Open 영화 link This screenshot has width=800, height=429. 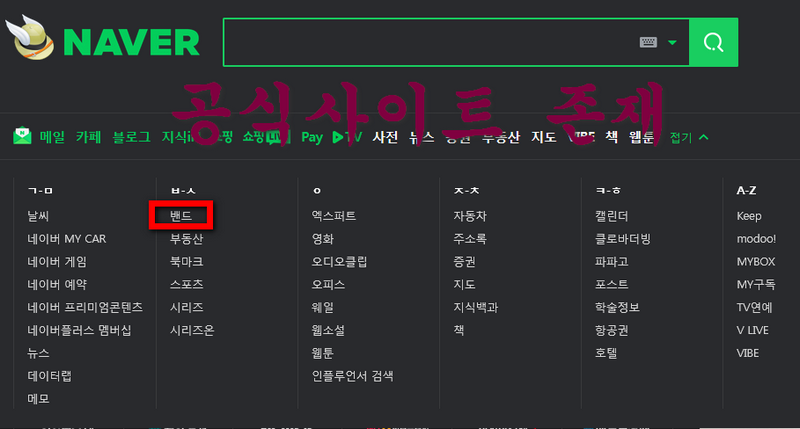323,239
